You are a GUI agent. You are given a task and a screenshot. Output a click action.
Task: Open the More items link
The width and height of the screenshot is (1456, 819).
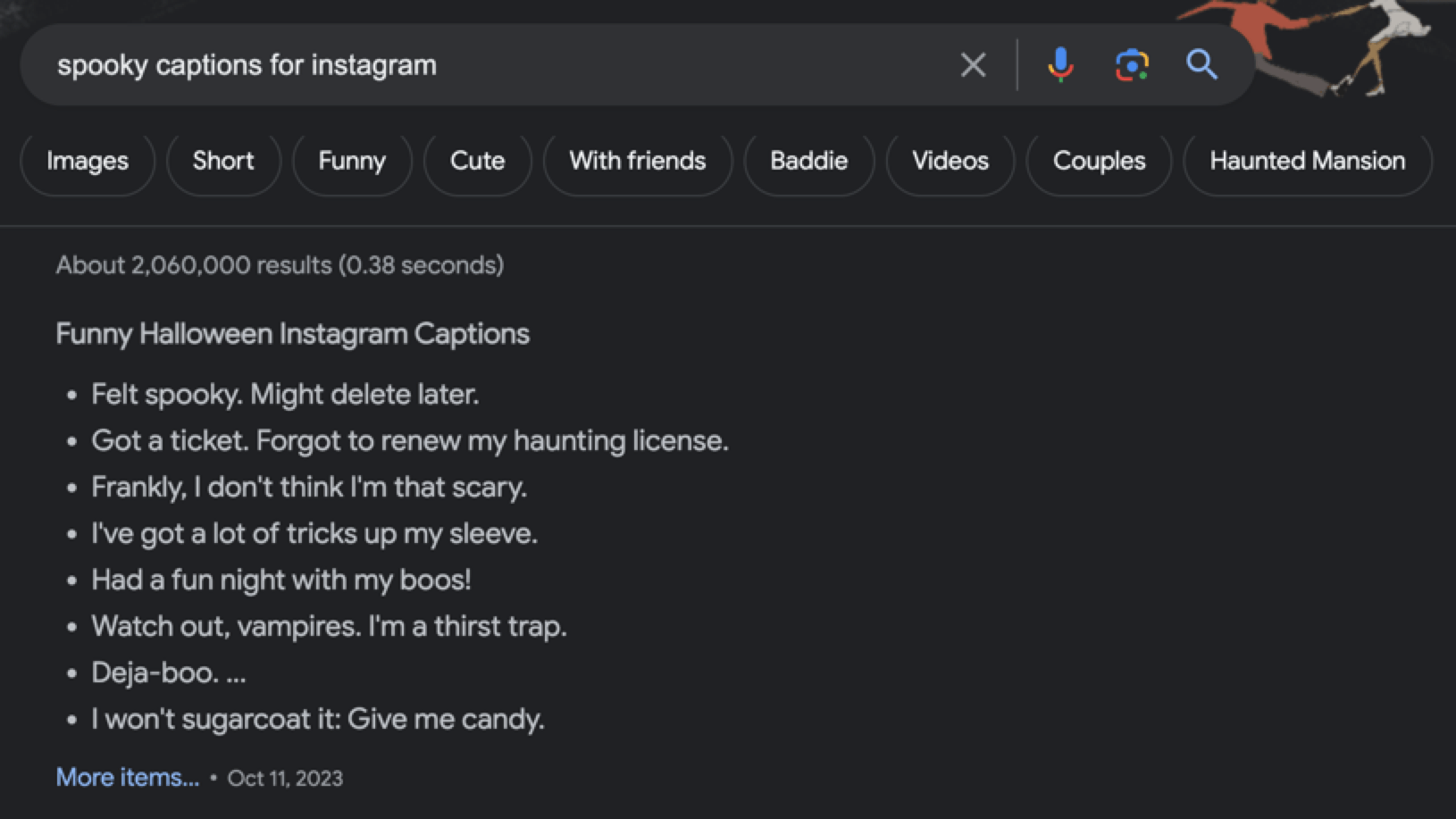pyautogui.click(x=128, y=777)
